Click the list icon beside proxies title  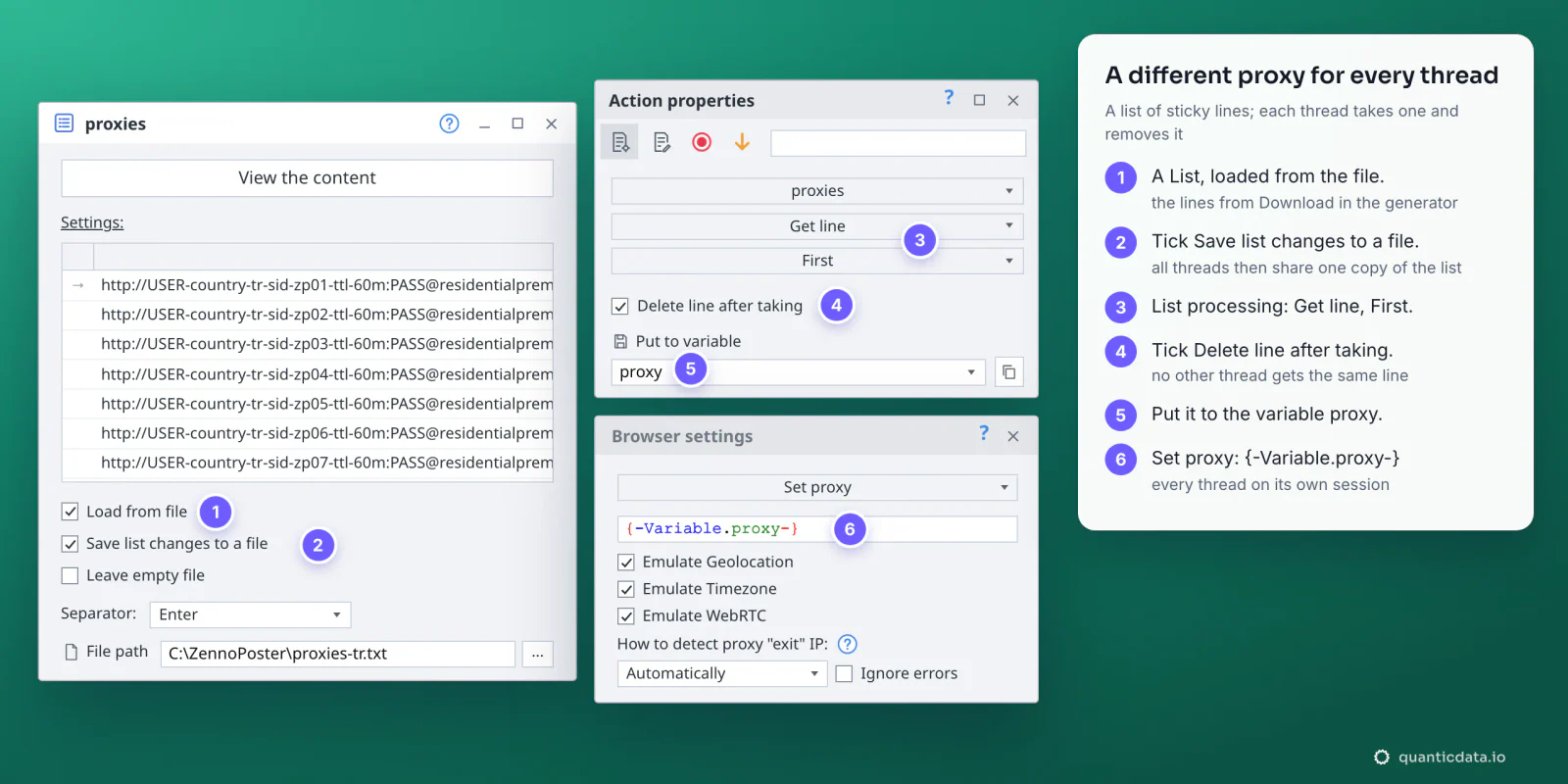point(64,122)
